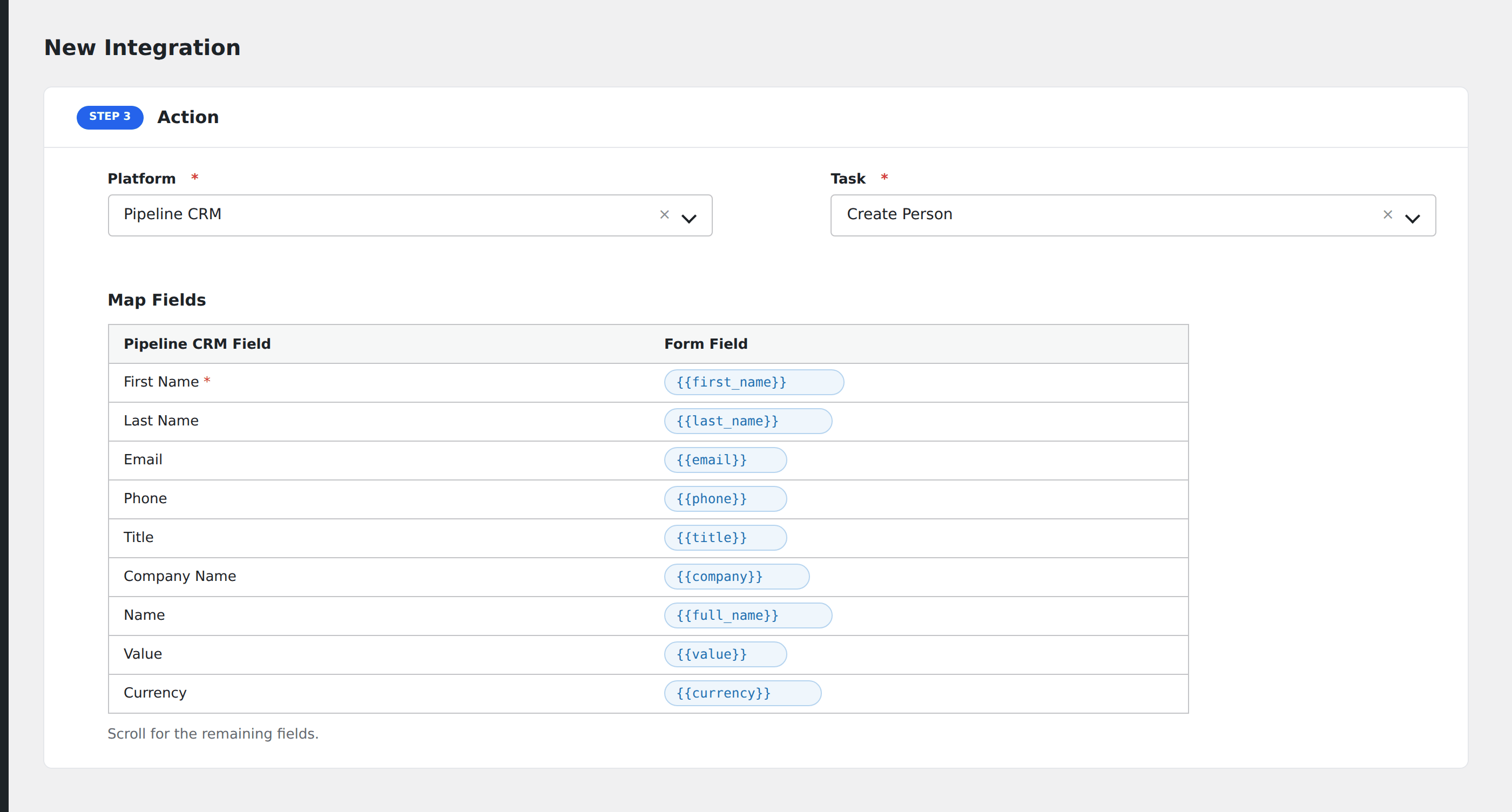The width and height of the screenshot is (1512, 812).
Task: Click the Map Fields heading
Action: click(x=157, y=300)
